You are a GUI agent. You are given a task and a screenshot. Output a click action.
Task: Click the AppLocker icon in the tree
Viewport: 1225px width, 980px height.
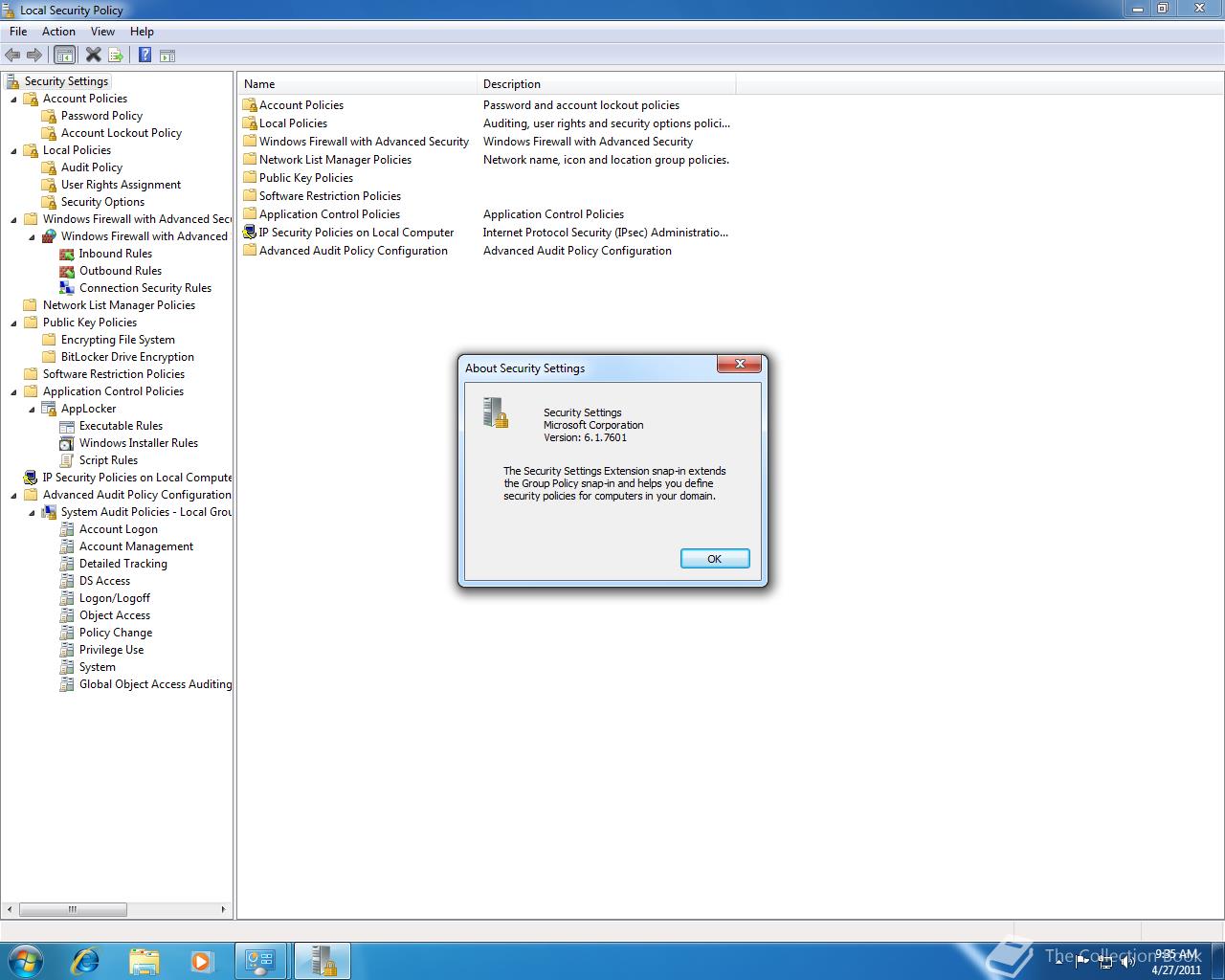tap(49, 409)
